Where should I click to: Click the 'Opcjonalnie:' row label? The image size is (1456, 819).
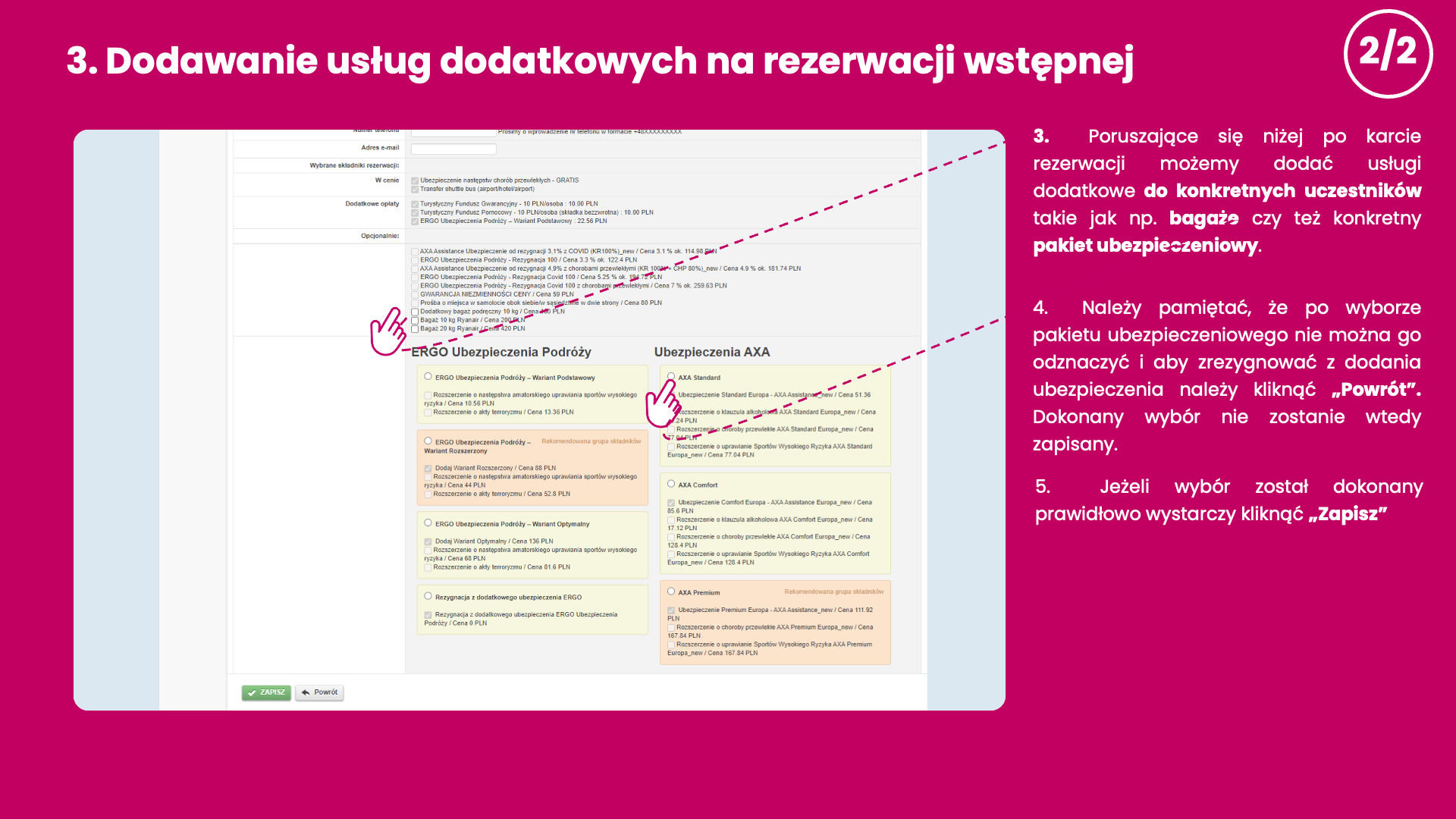(x=380, y=236)
